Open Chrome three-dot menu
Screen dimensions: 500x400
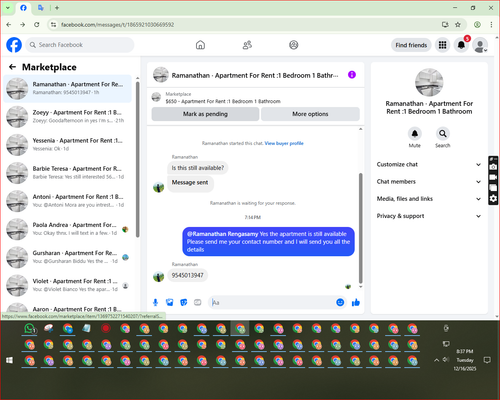491,25
